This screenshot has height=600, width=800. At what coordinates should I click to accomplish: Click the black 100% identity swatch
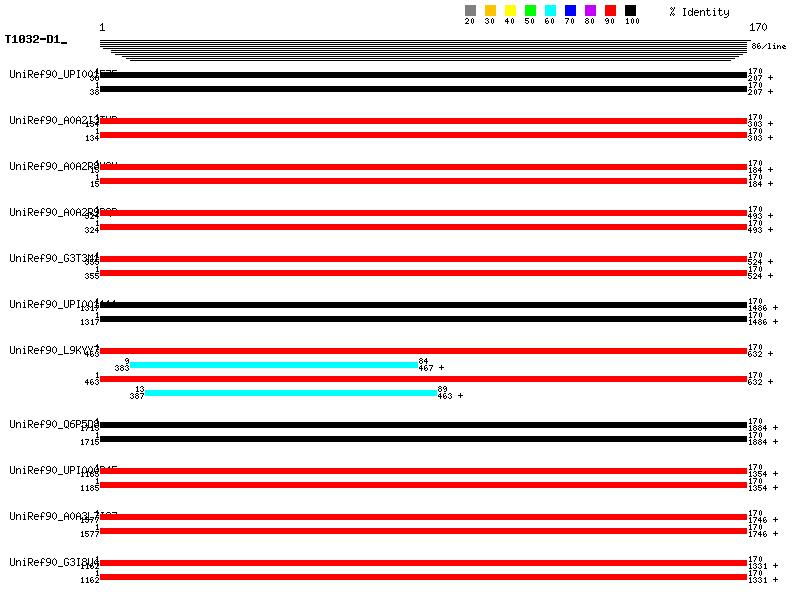tap(630, 10)
